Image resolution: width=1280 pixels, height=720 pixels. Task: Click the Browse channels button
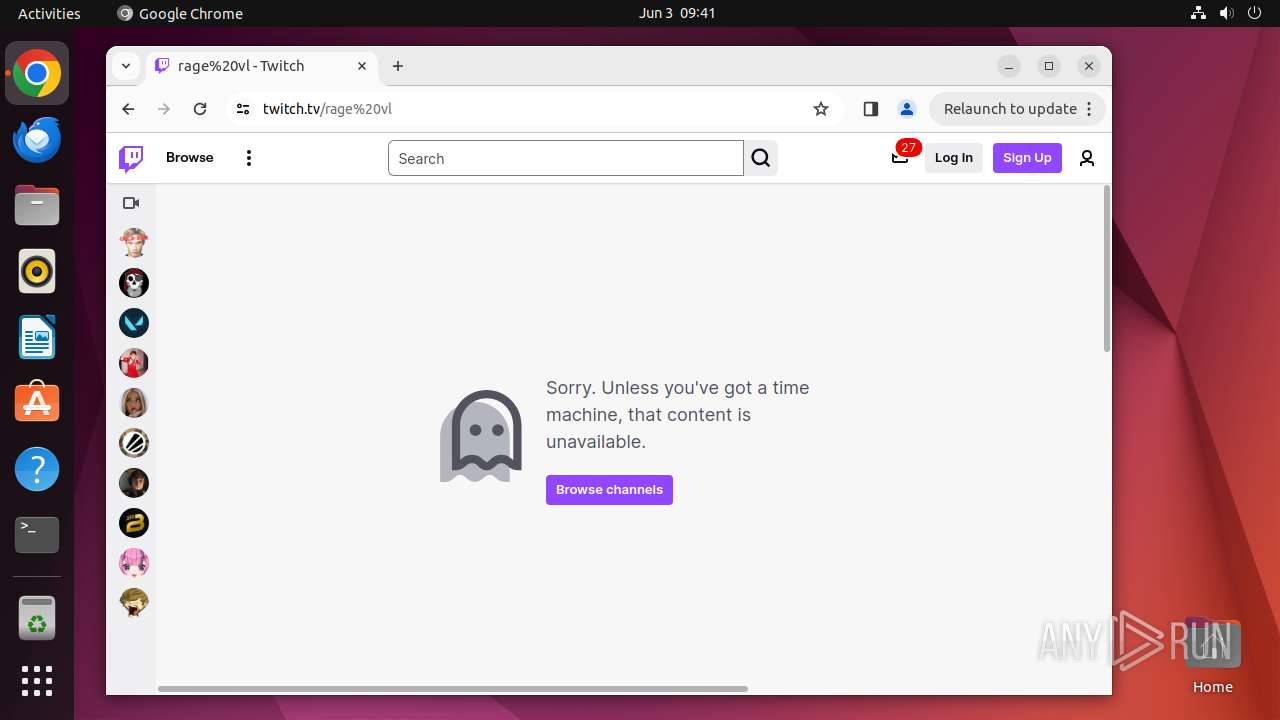(x=609, y=490)
